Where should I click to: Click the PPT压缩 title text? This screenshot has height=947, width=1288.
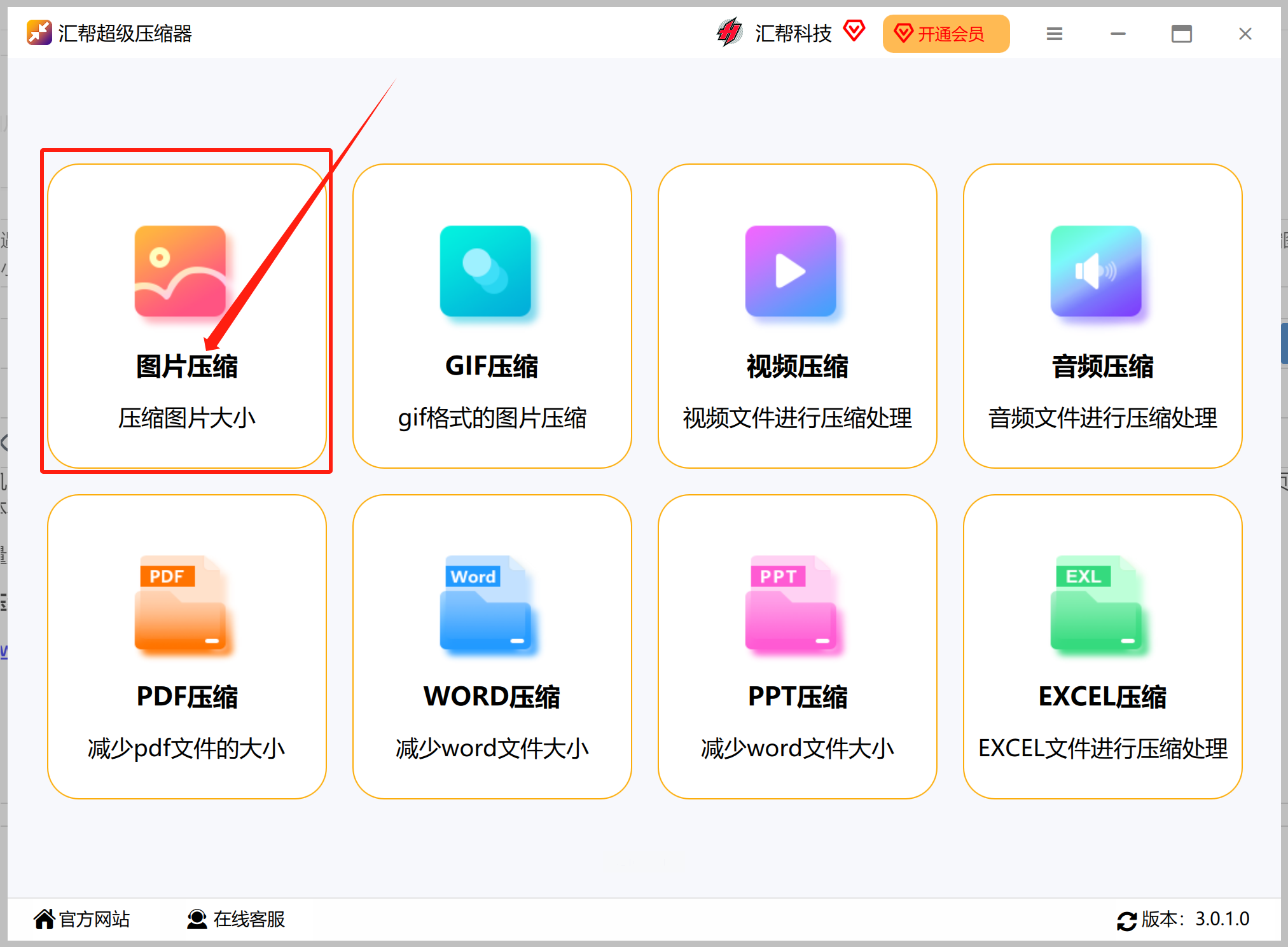click(x=798, y=697)
